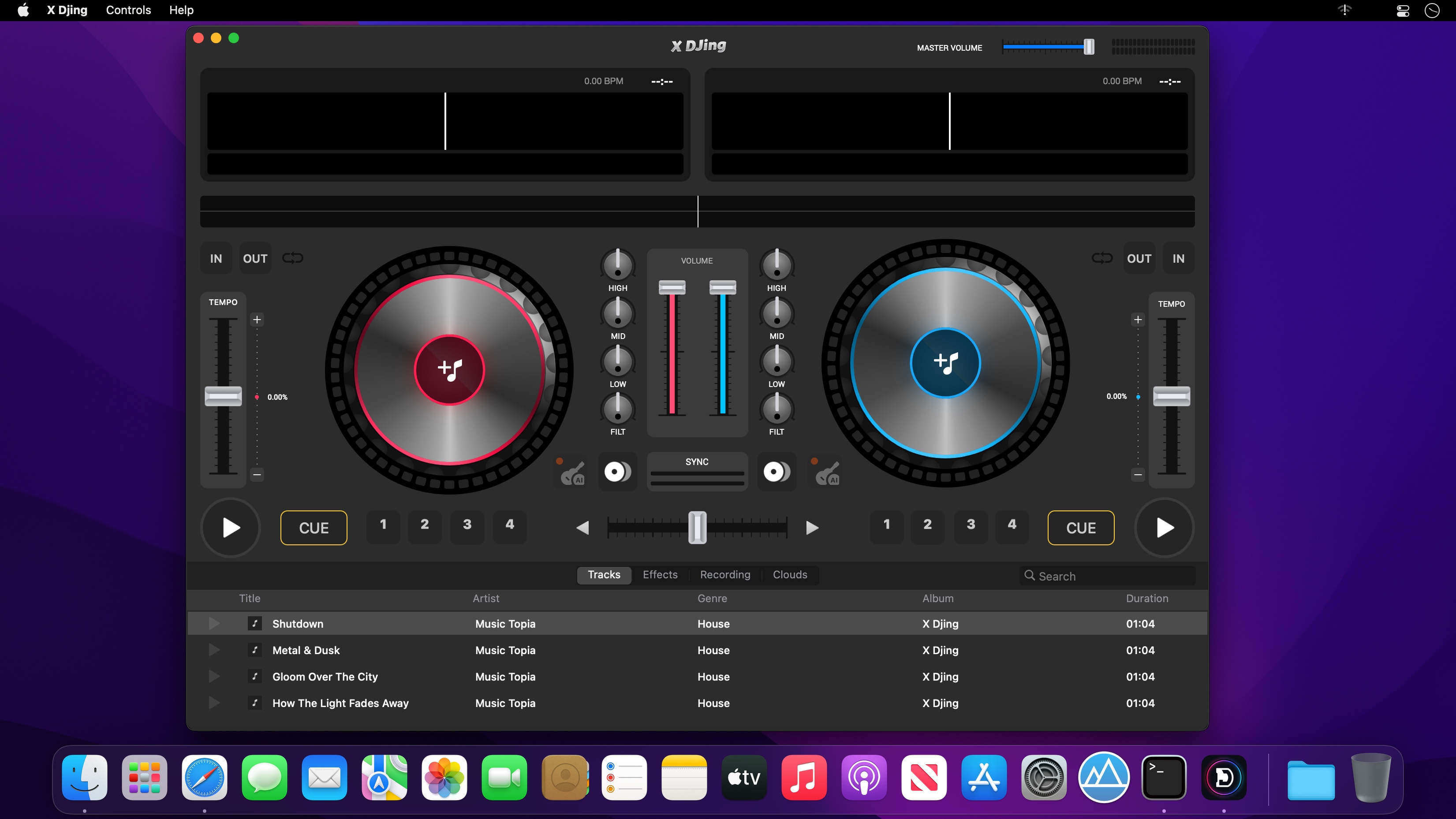This screenshot has width=1456, height=819.
Task: Nudge crossfader right with arrow icon
Action: (x=812, y=528)
